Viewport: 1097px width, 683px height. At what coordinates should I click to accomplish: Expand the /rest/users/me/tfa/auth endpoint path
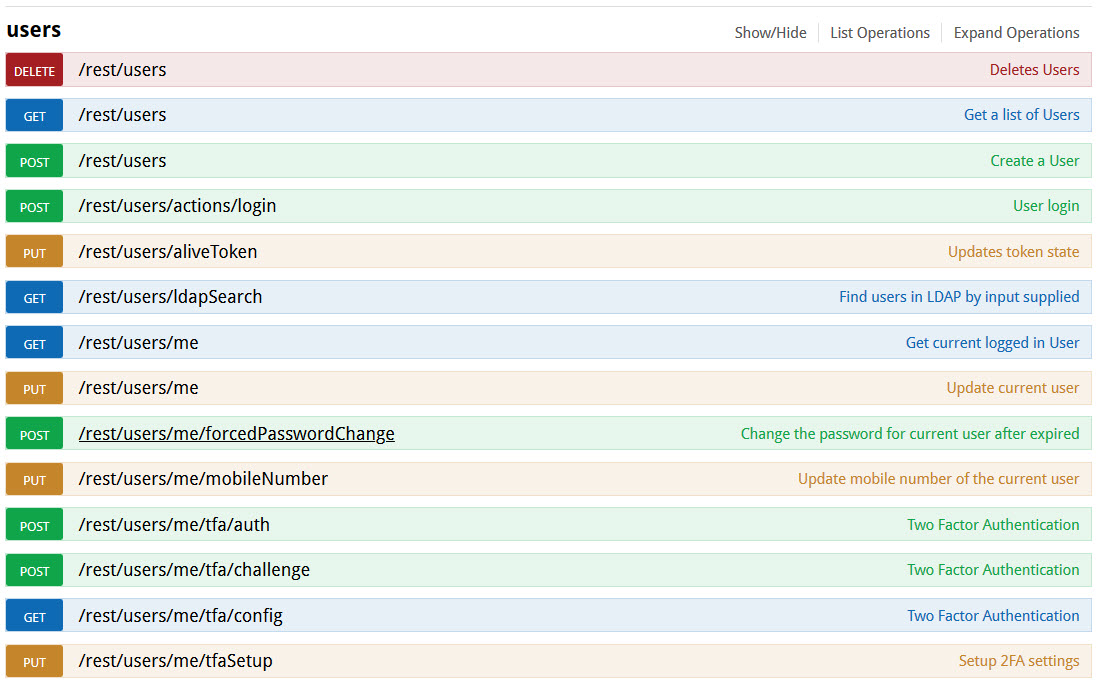(174, 525)
